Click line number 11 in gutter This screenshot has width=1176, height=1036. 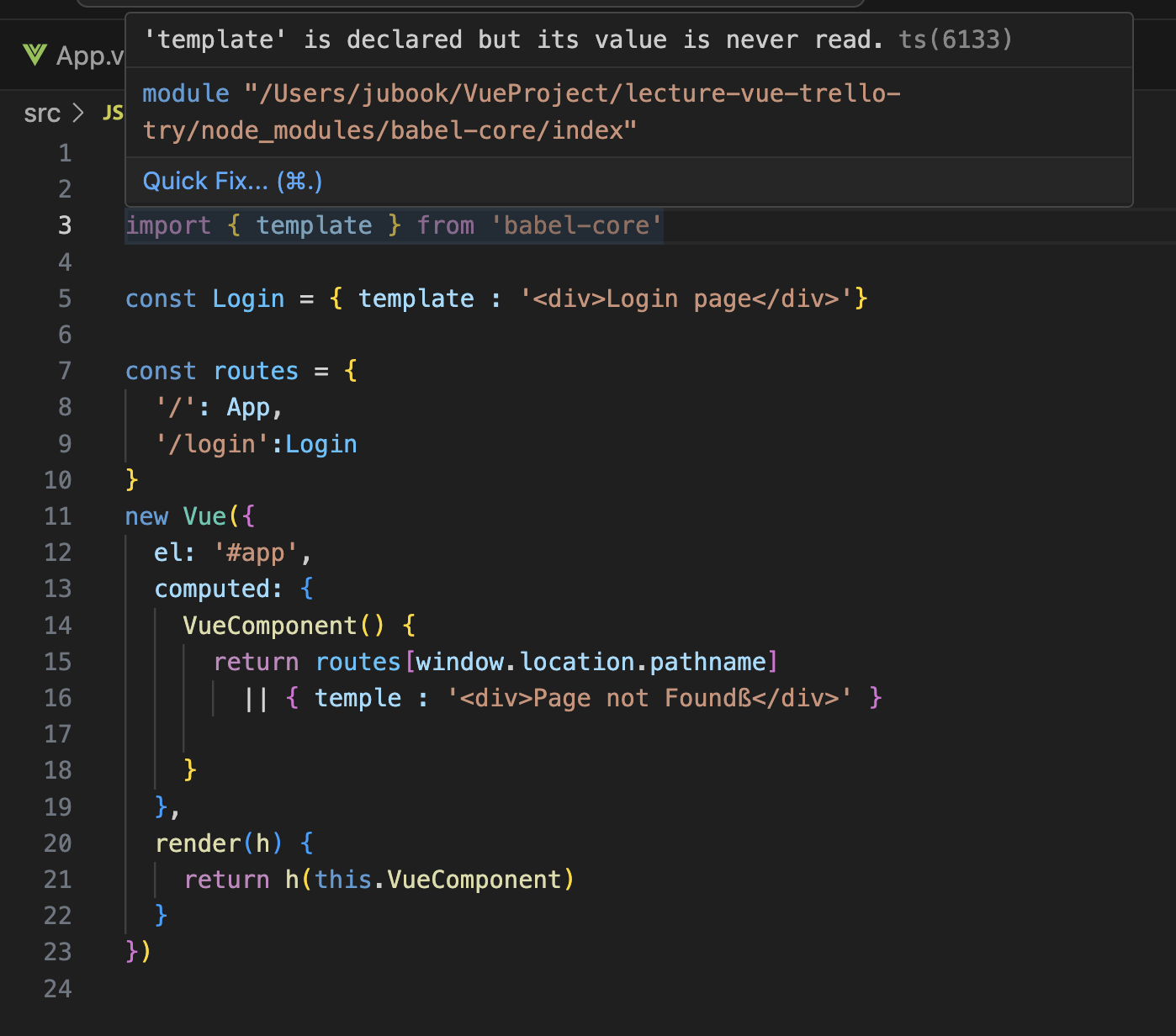(58, 516)
